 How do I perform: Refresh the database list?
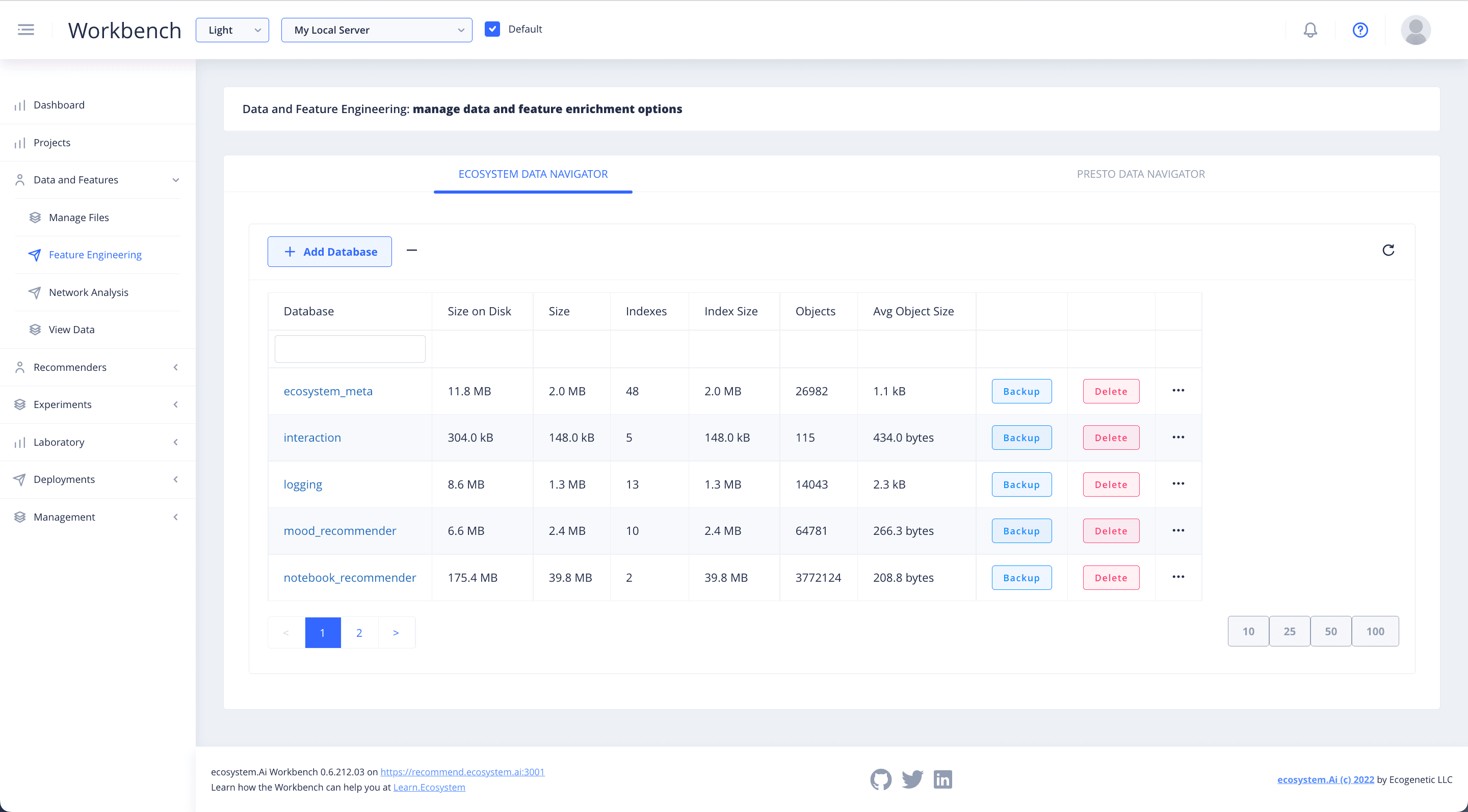(1388, 250)
